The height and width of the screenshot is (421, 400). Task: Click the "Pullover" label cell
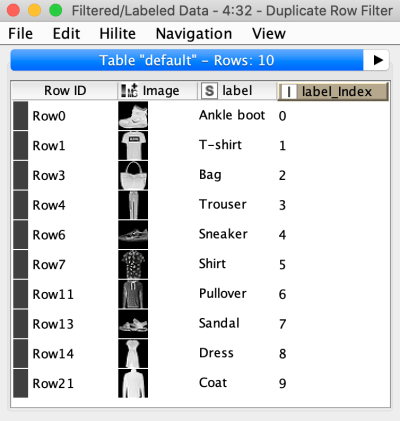coord(223,293)
